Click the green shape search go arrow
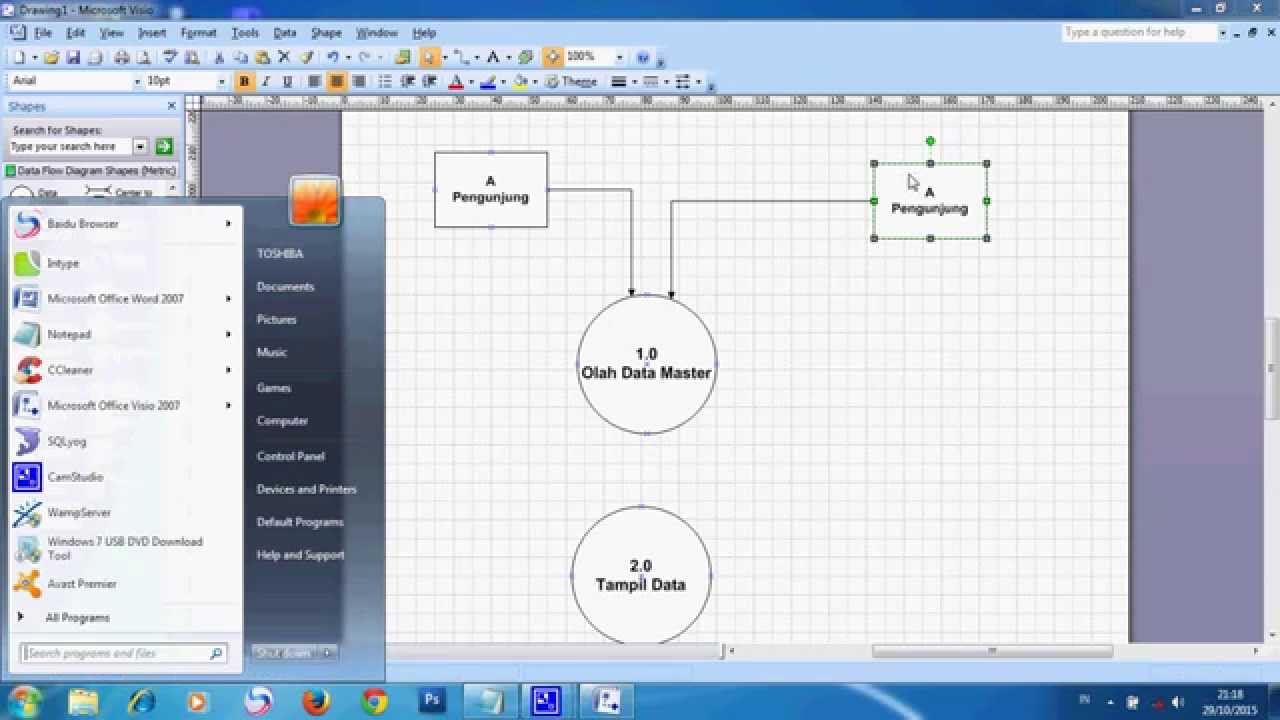 164,147
